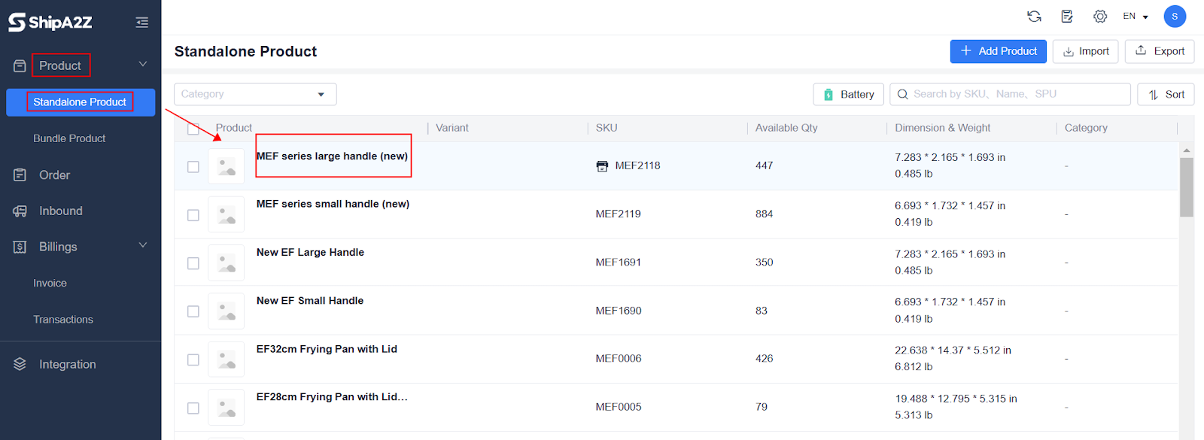The image size is (1204, 440).
Task: Select the New EF Small Handle row checkbox
Action: tap(193, 311)
